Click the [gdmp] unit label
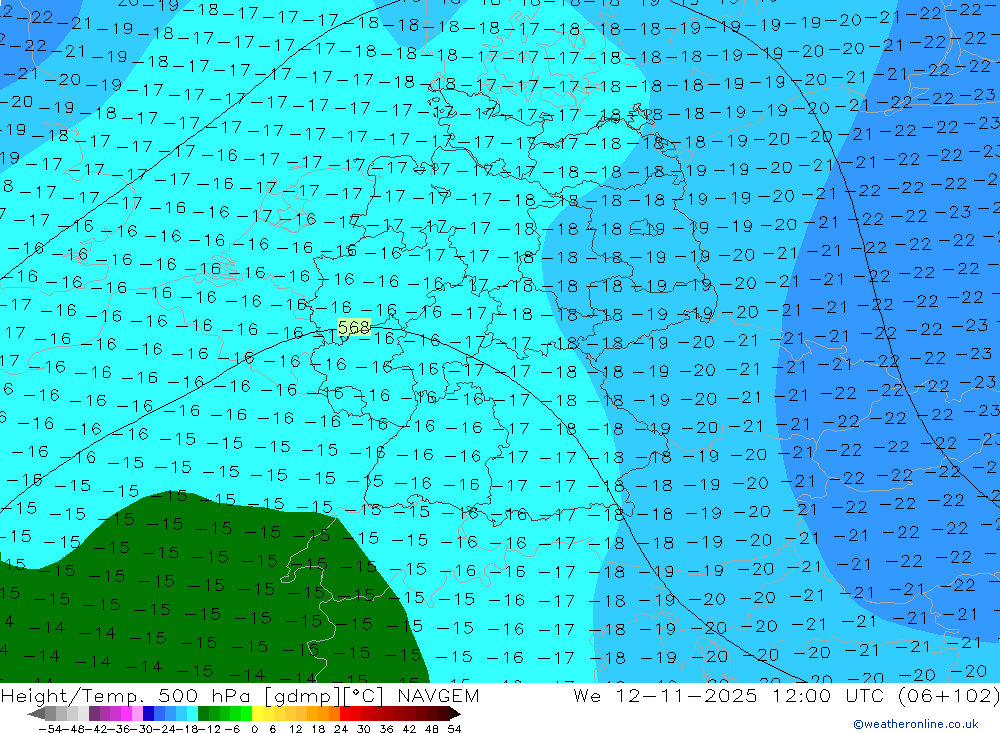The image size is (1000, 733). [302, 695]
